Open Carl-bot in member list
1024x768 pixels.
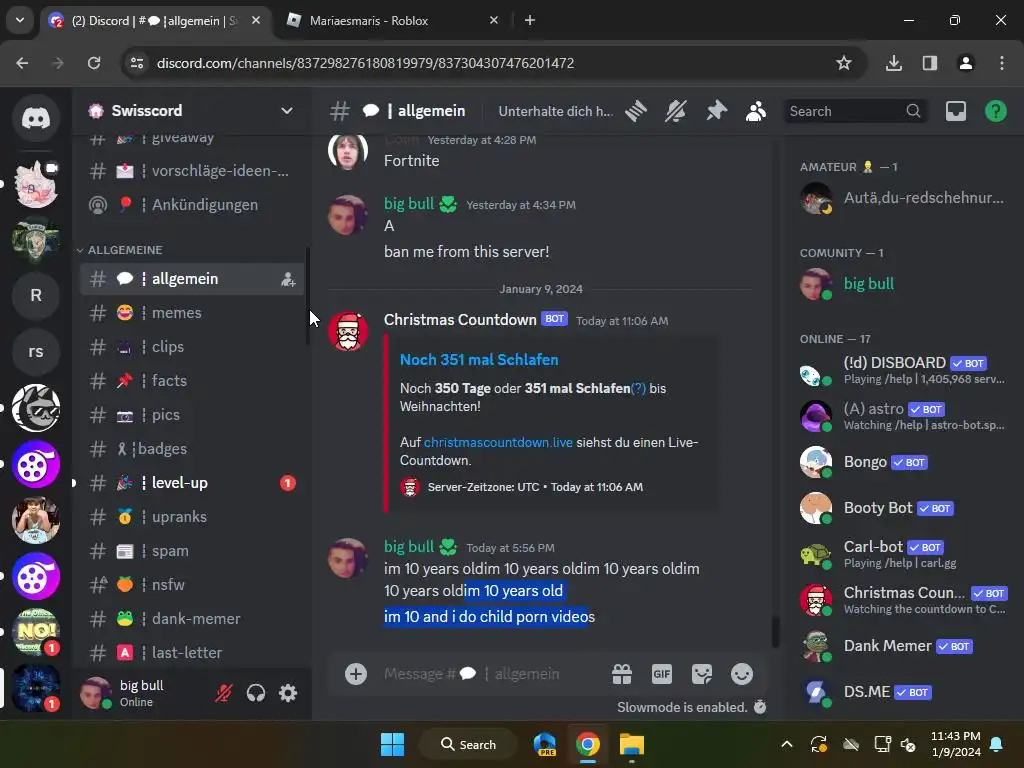click(903, 554)
